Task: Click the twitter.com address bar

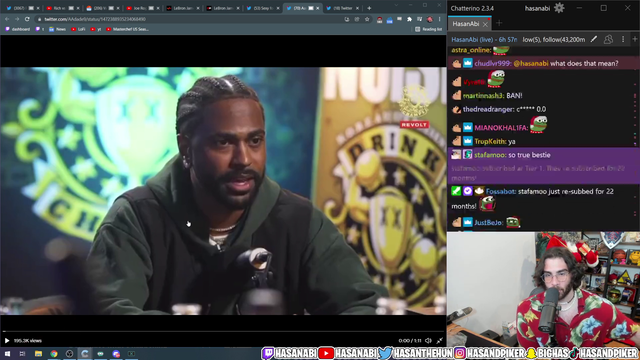Action: click(x=188, y=19)
